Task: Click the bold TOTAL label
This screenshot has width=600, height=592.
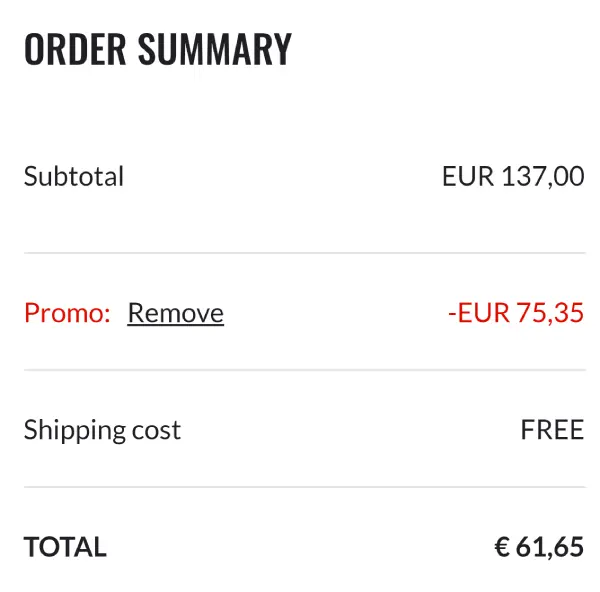Action: coord(65,546)
